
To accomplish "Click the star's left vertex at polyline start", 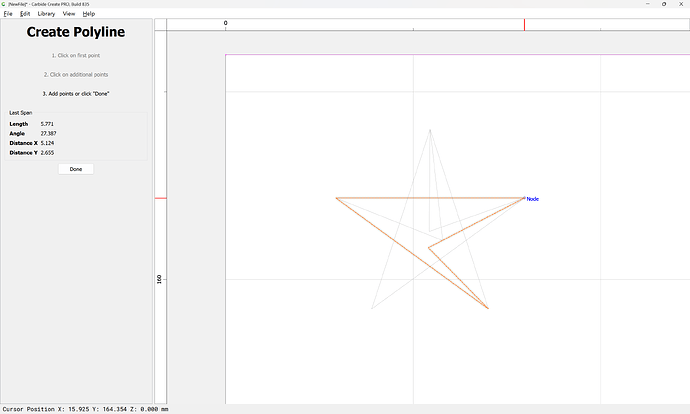I will pyautogui.click(x=336, y=198).
